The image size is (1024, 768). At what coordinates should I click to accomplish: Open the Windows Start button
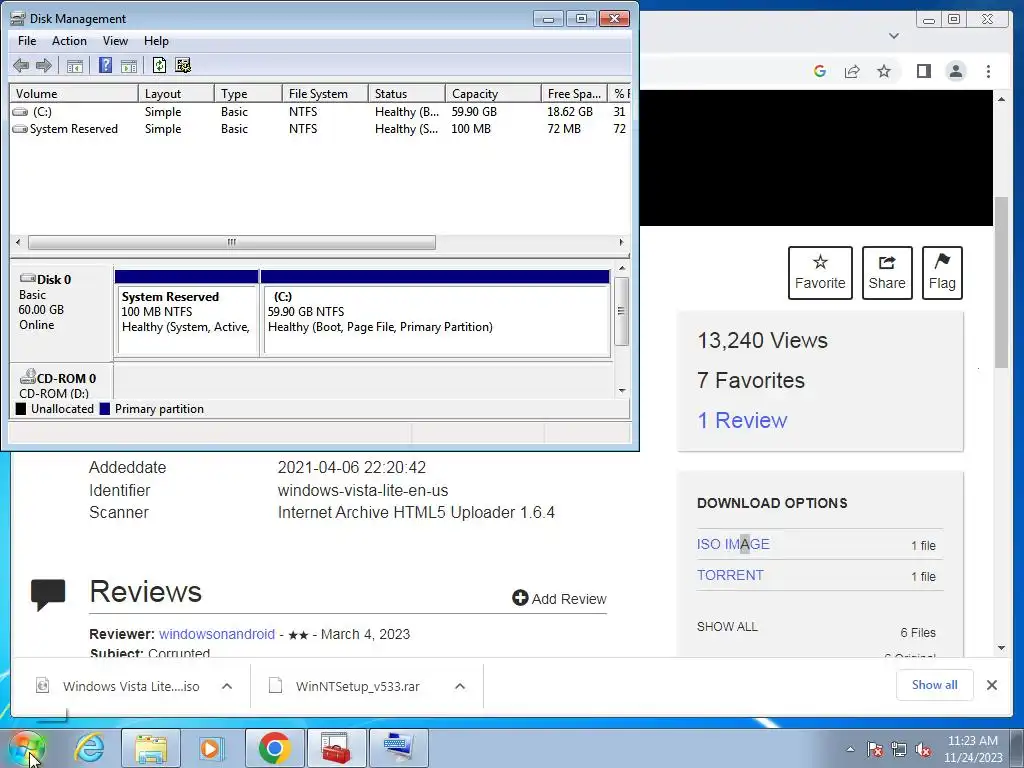(27, 748)
